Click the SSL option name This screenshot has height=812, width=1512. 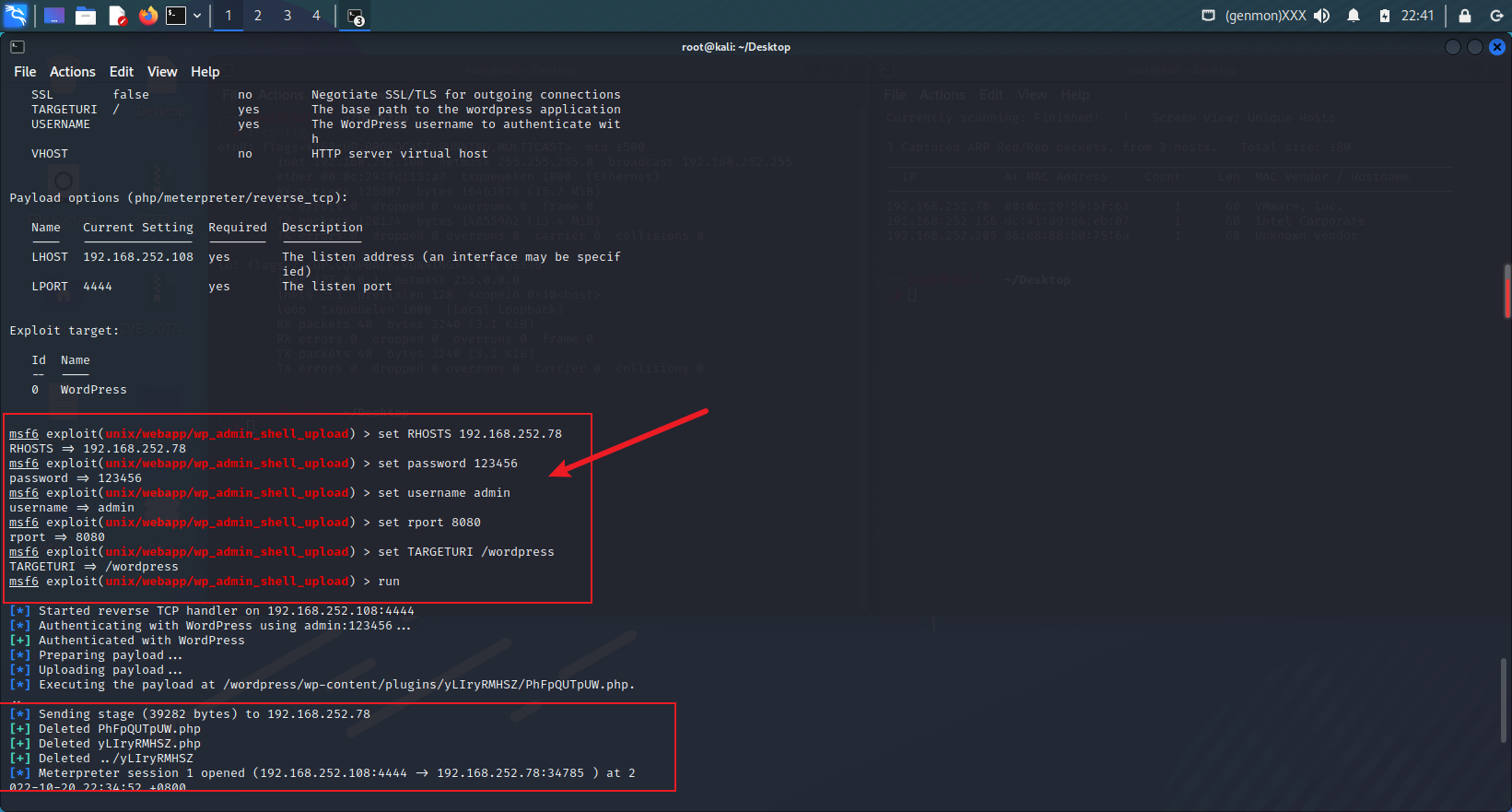[42, 95]
